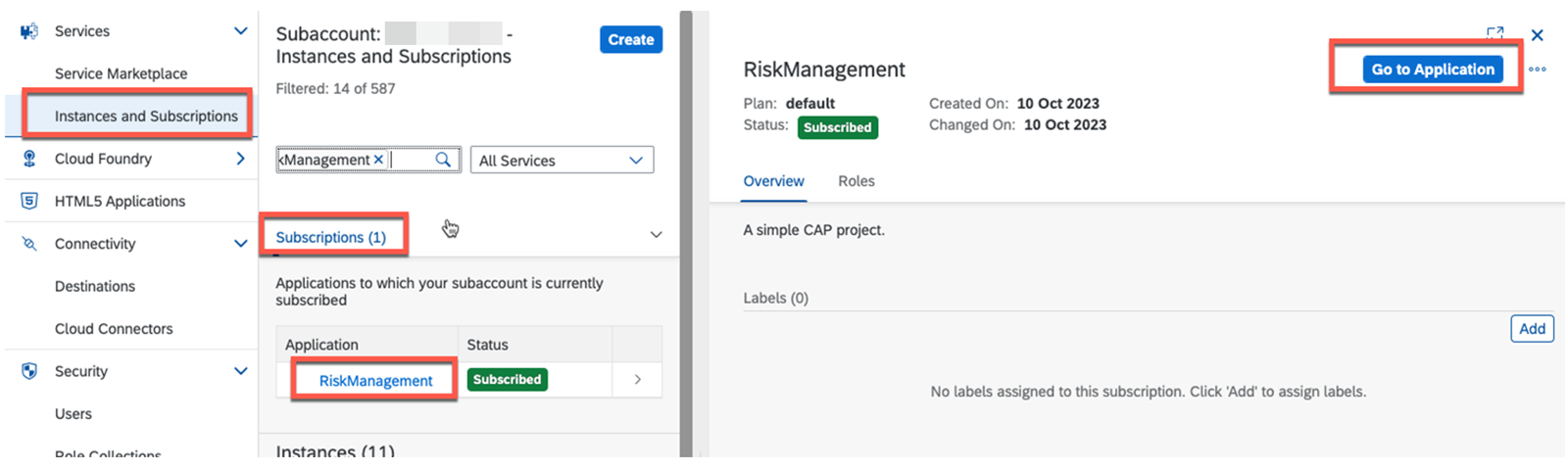The image size is (1568, 468).
Task: Click the Cloud Foundry navigation label
Action: tap(103, 159)
